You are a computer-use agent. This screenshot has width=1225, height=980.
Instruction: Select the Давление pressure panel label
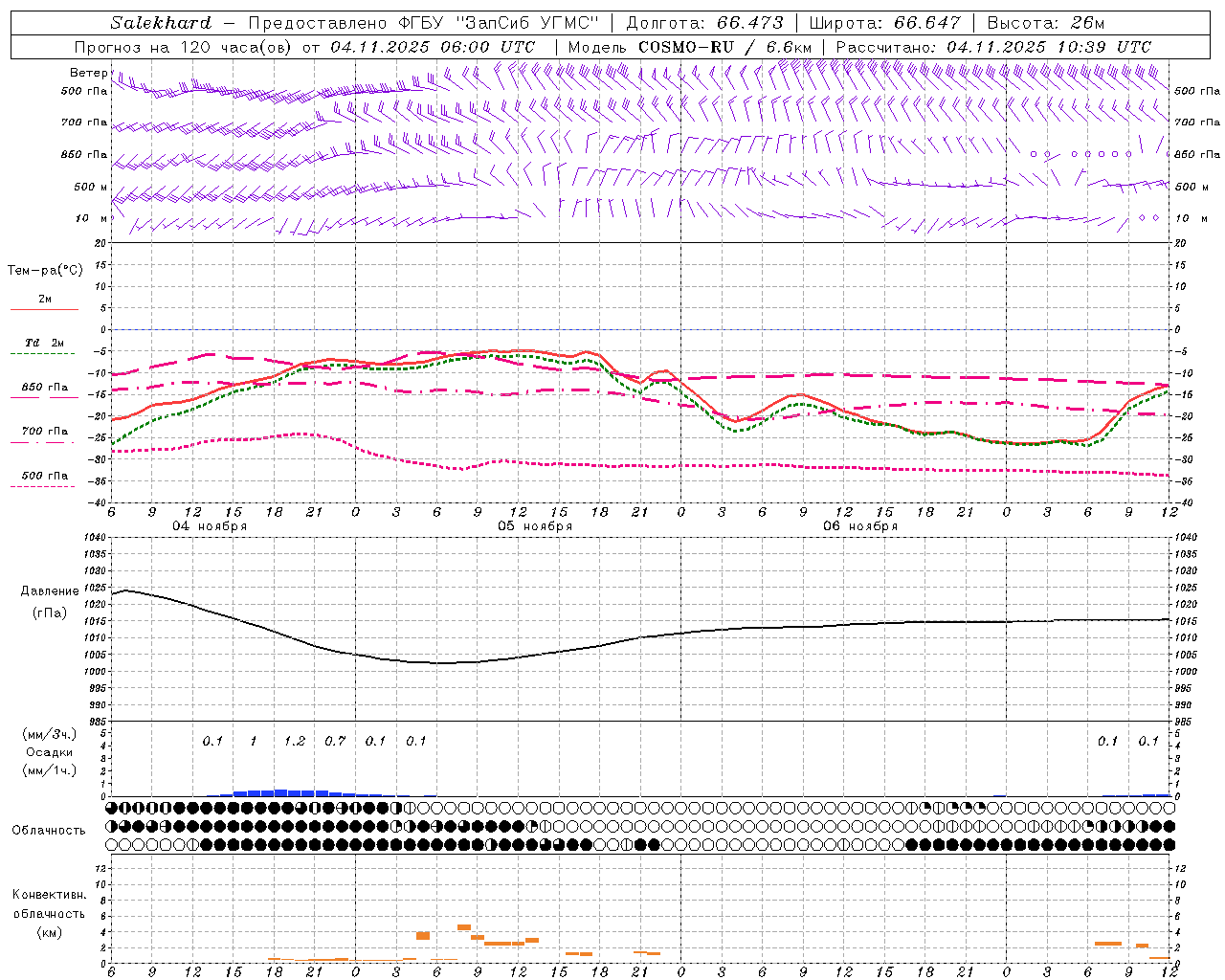point(50,590)
